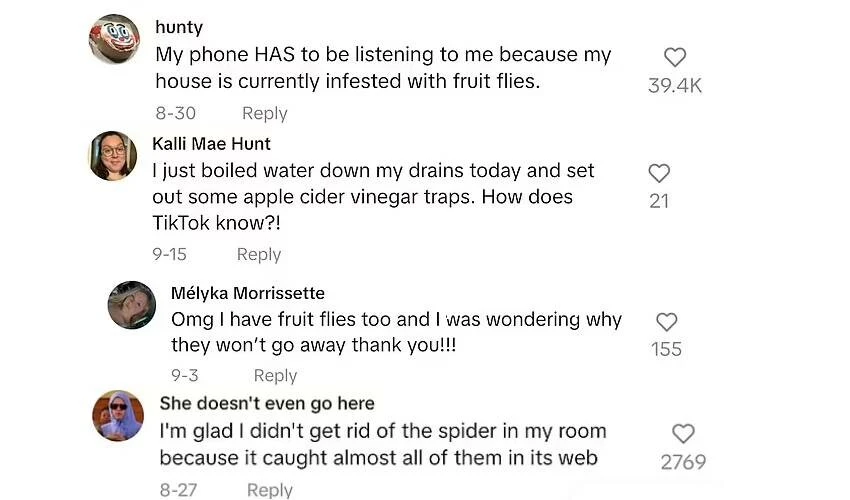
Task: Open hunty username link
Action: [x=179, y=27]
